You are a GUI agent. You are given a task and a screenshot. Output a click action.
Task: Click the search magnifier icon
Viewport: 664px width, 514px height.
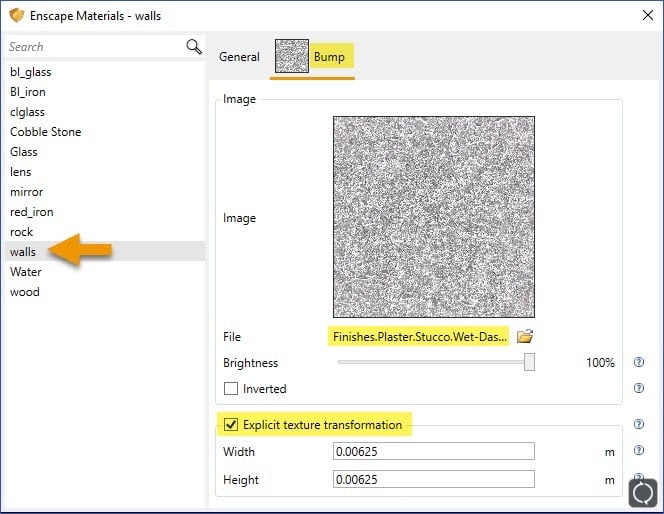(x=194, y=47)
